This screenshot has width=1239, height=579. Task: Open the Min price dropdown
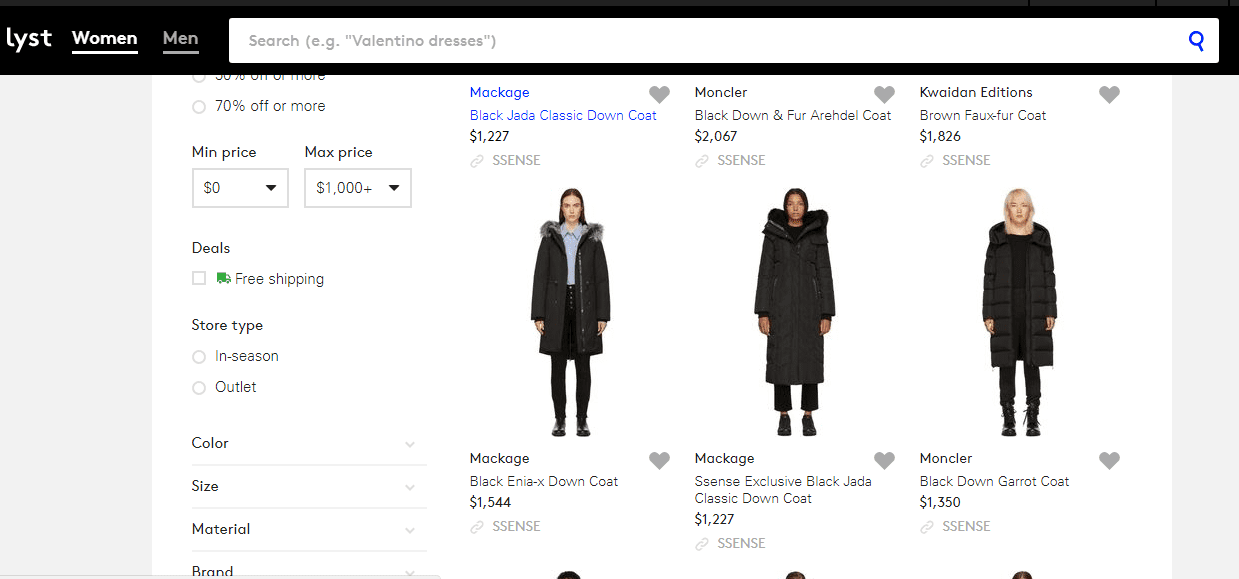pos(240,188)
